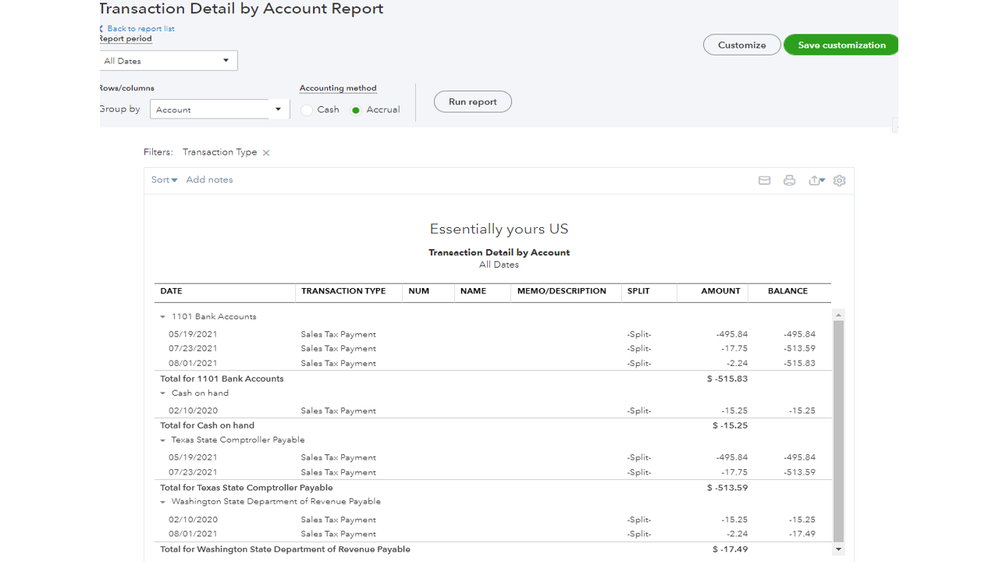Screen dimensions: 999x562
Task: Click Add notes
Action: pos(209,180)
